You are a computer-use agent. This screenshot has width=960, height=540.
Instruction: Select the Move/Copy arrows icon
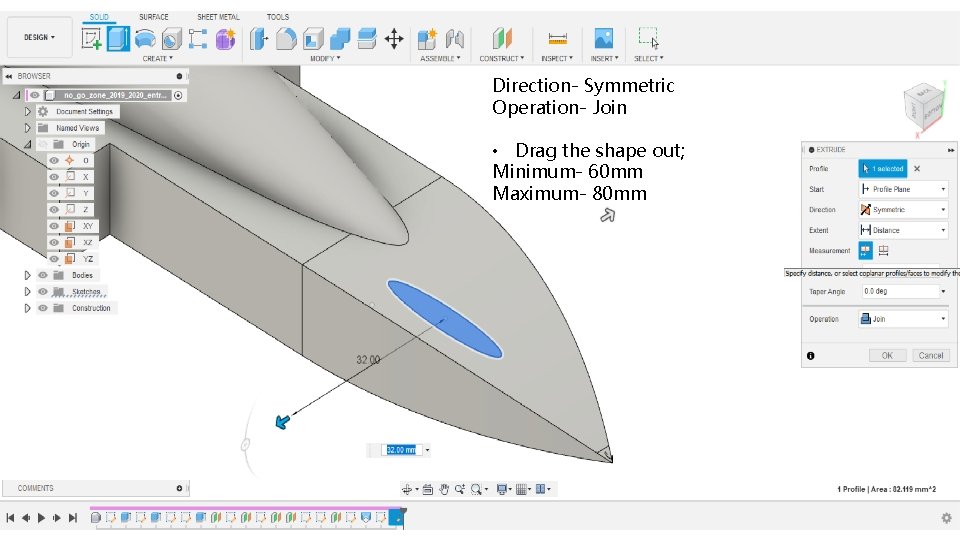point(394,39)
